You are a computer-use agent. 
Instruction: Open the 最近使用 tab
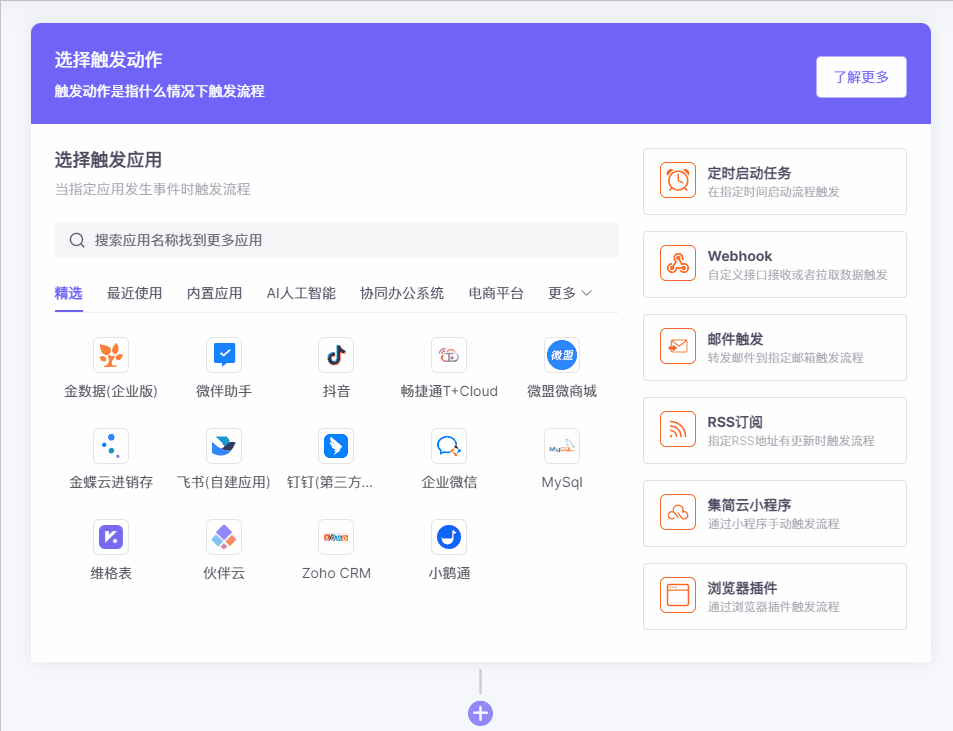[x=134, y=293]
